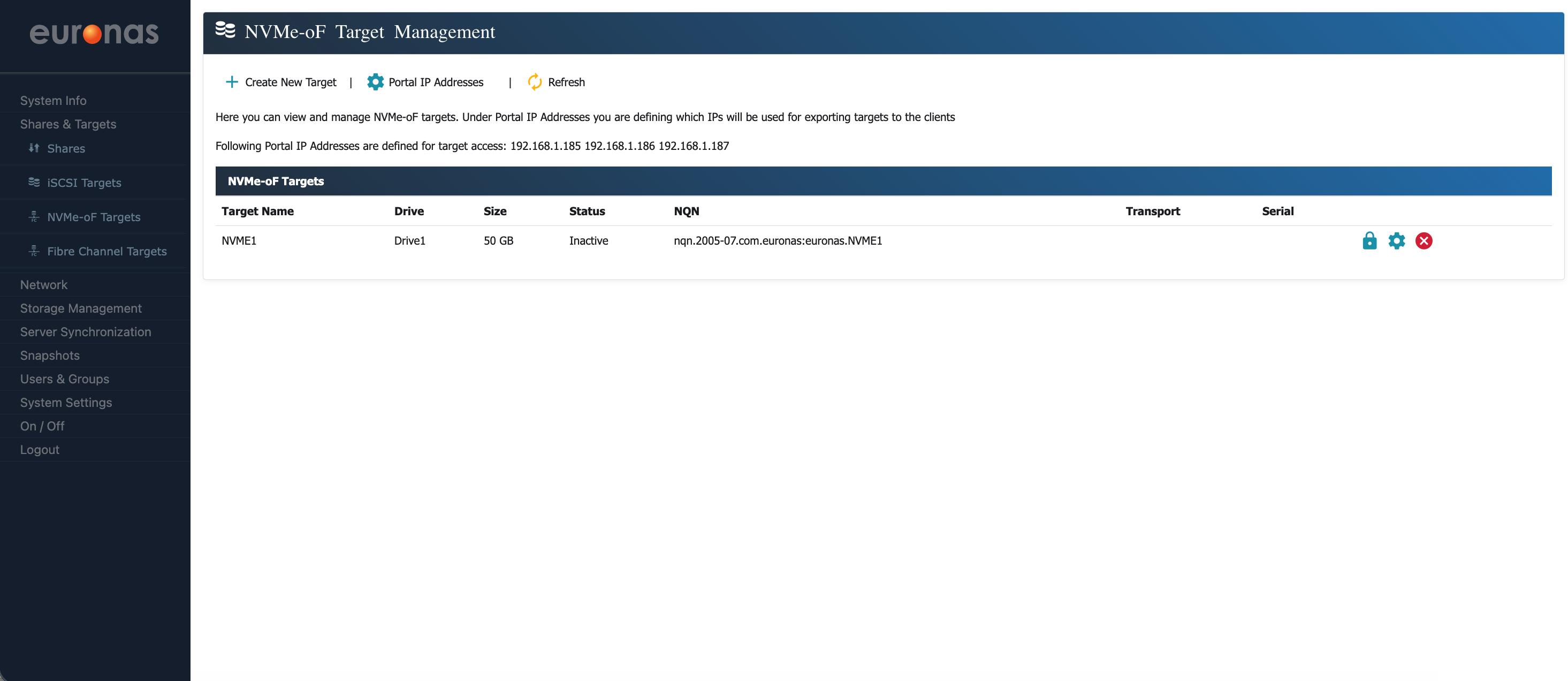This screenshot has height=681, width=1568.
Task: Open iSCSI Targets in the sidebar
Action: (84, 182)
